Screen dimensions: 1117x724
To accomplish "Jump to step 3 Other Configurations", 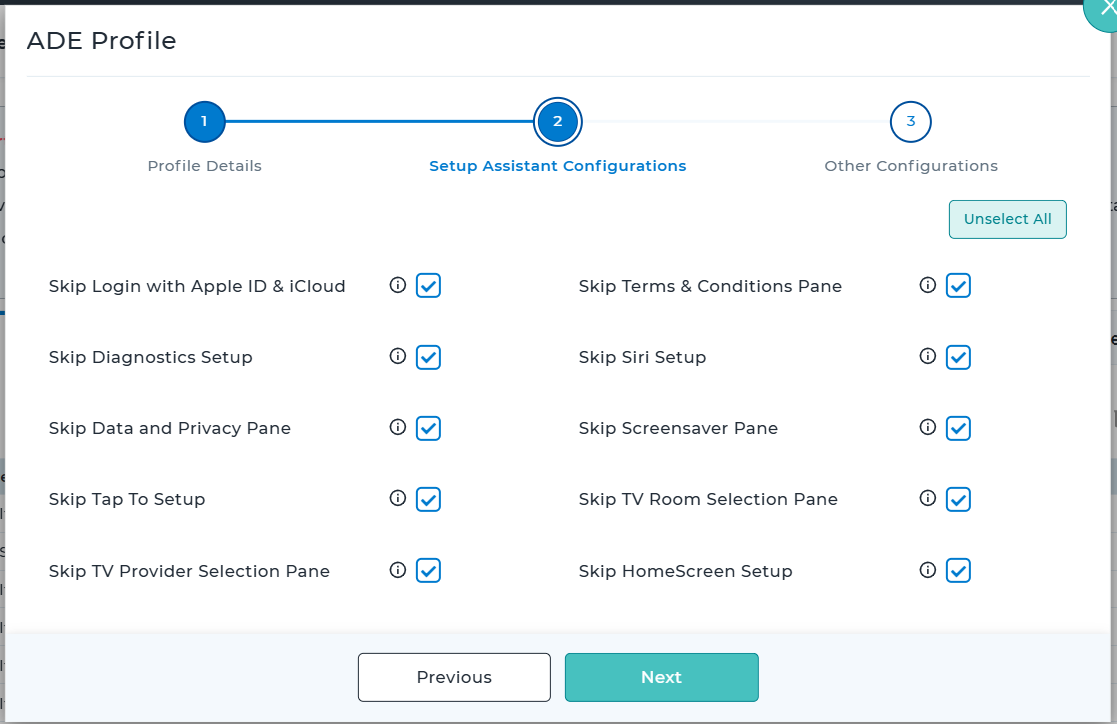I will point(910,123).
